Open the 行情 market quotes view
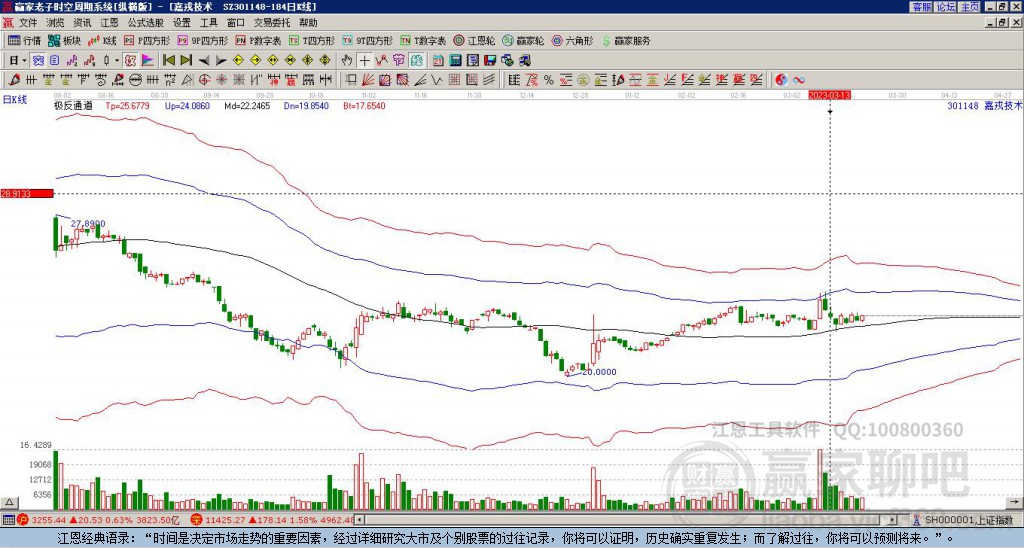1024x548 pixels. click(x=24, y=40)
